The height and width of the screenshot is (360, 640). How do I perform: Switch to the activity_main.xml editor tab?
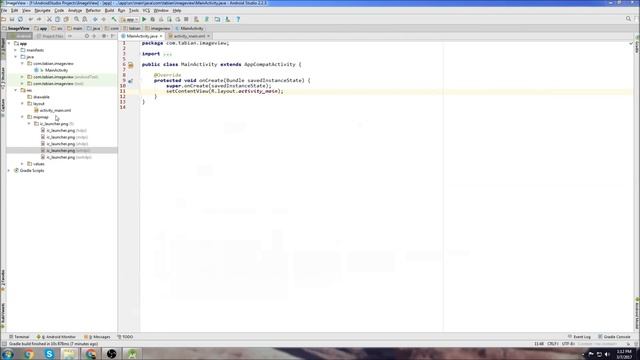point(189,36)
